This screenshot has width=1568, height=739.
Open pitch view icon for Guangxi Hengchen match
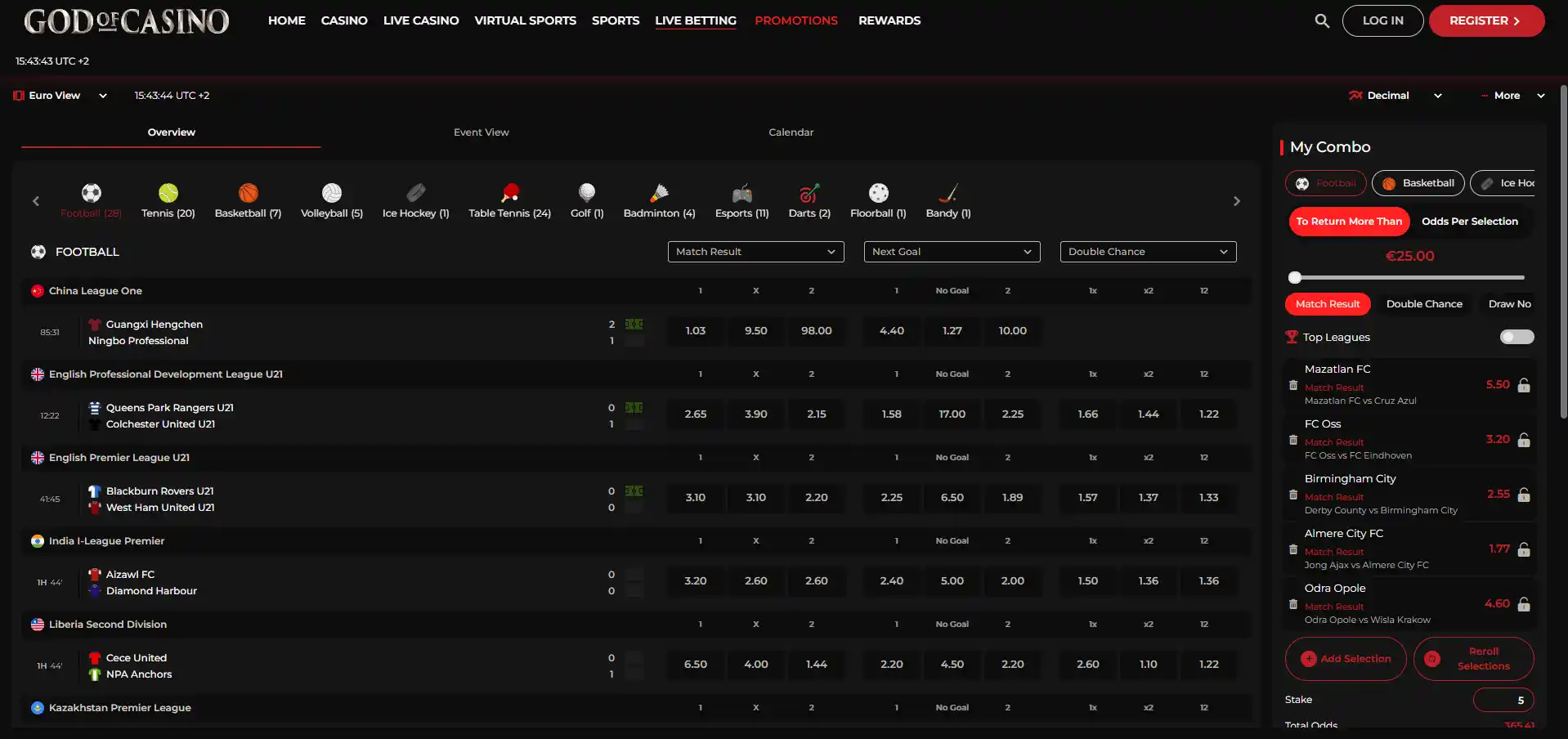[x=634, y=325]
